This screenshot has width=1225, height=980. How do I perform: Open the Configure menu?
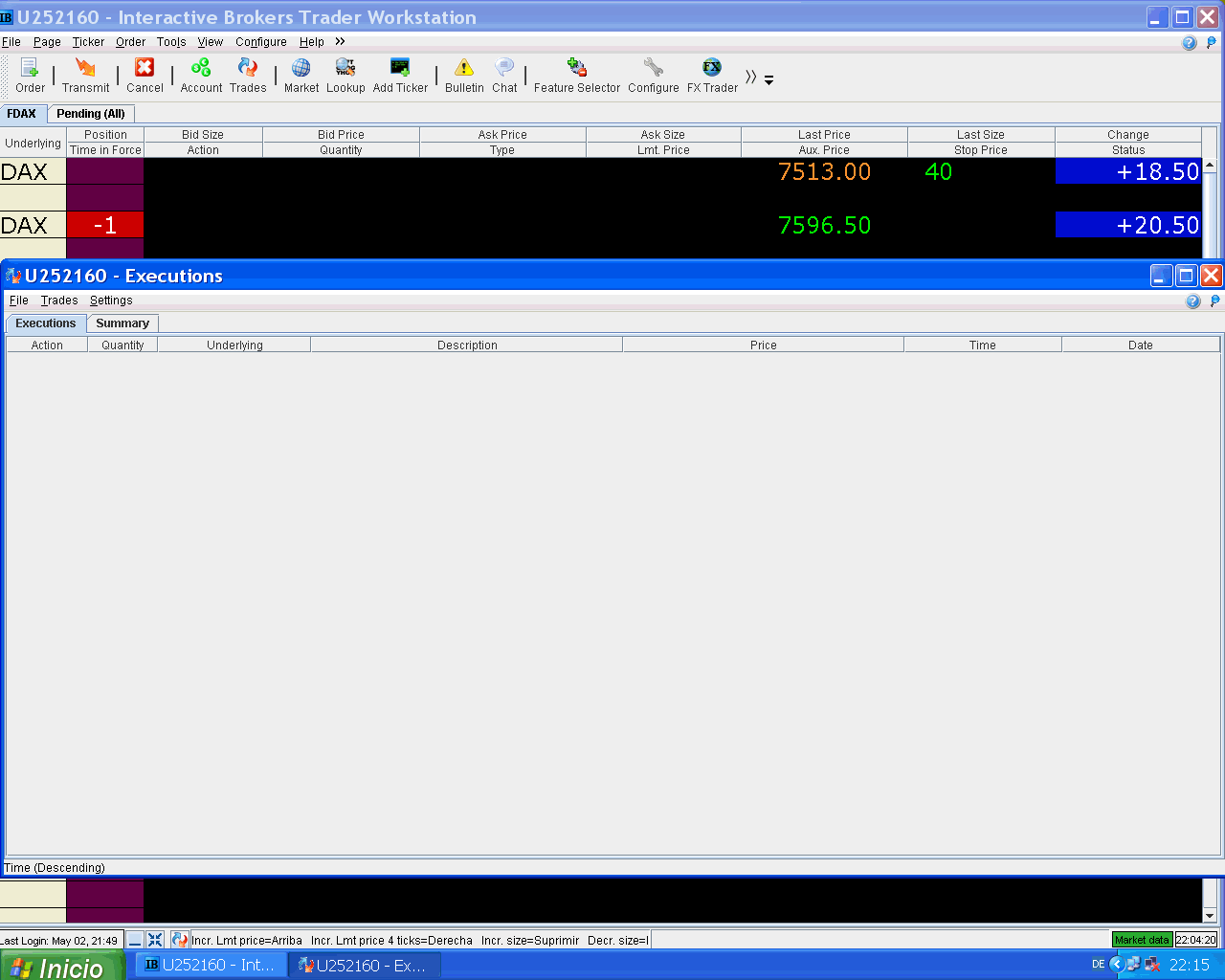[261, 42]
